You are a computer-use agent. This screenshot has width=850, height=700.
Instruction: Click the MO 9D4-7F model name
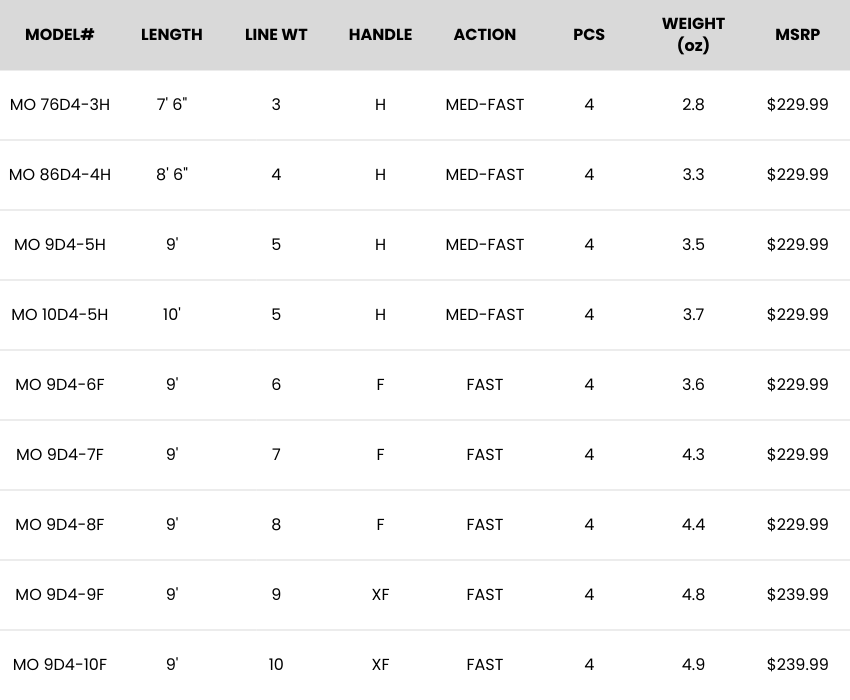pyautogui.click(x=60, y=454)
